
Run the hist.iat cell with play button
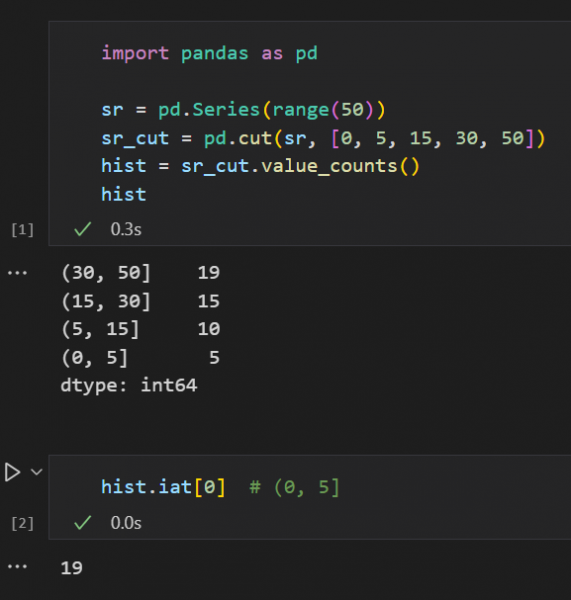click(12, 472)
